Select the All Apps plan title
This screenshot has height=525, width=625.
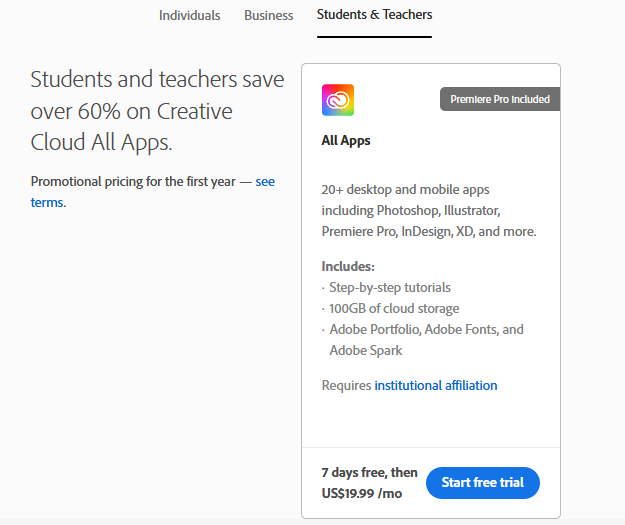click(x=346, y=141)
